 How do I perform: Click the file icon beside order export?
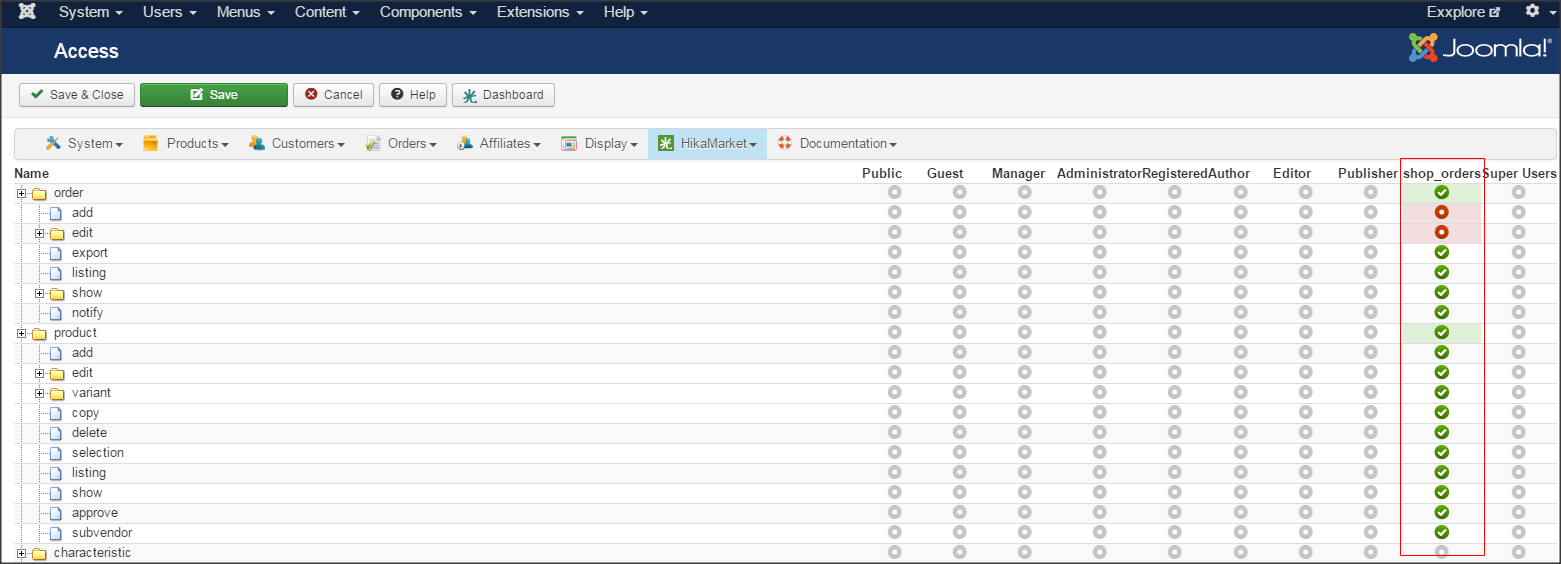click(56, 253)
